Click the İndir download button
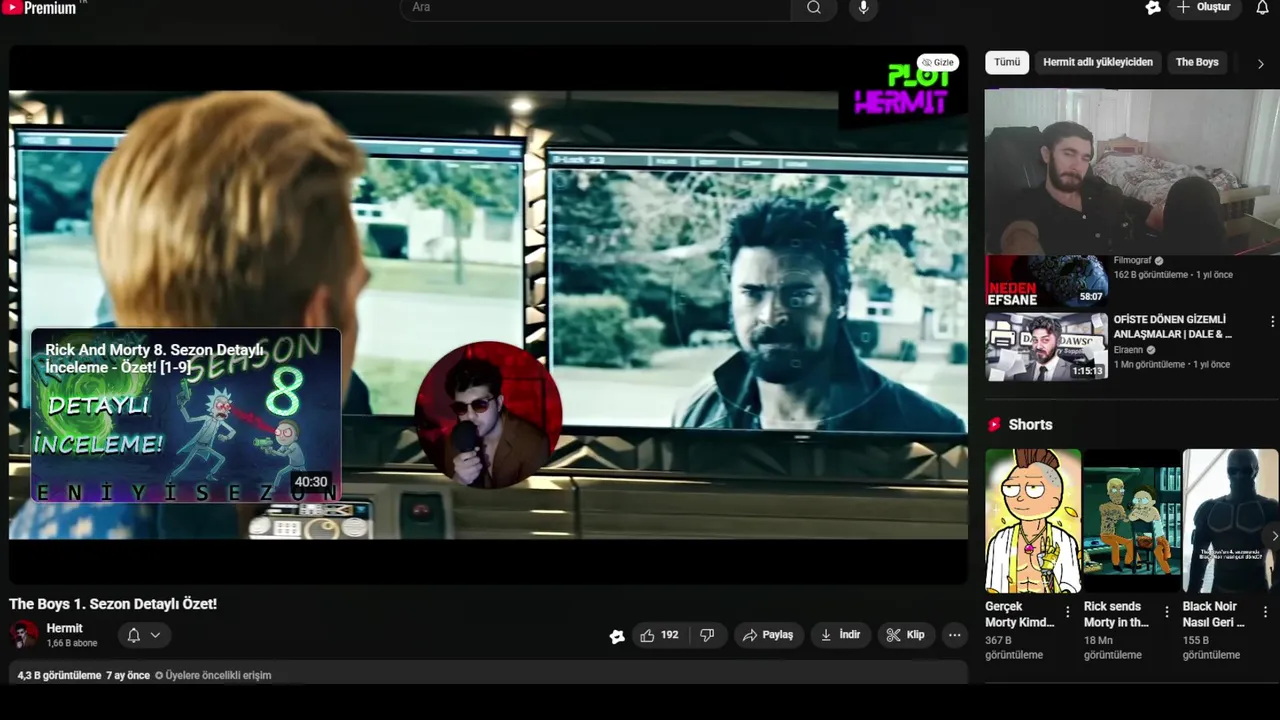 click(840, 635)
